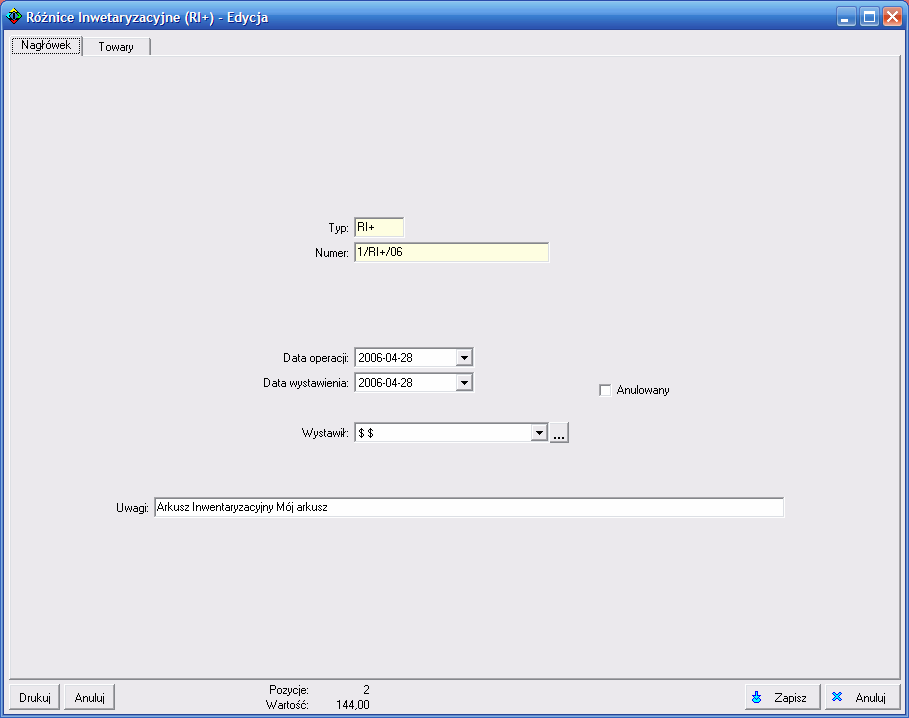Open the Data operacji date dropdown

464,358
